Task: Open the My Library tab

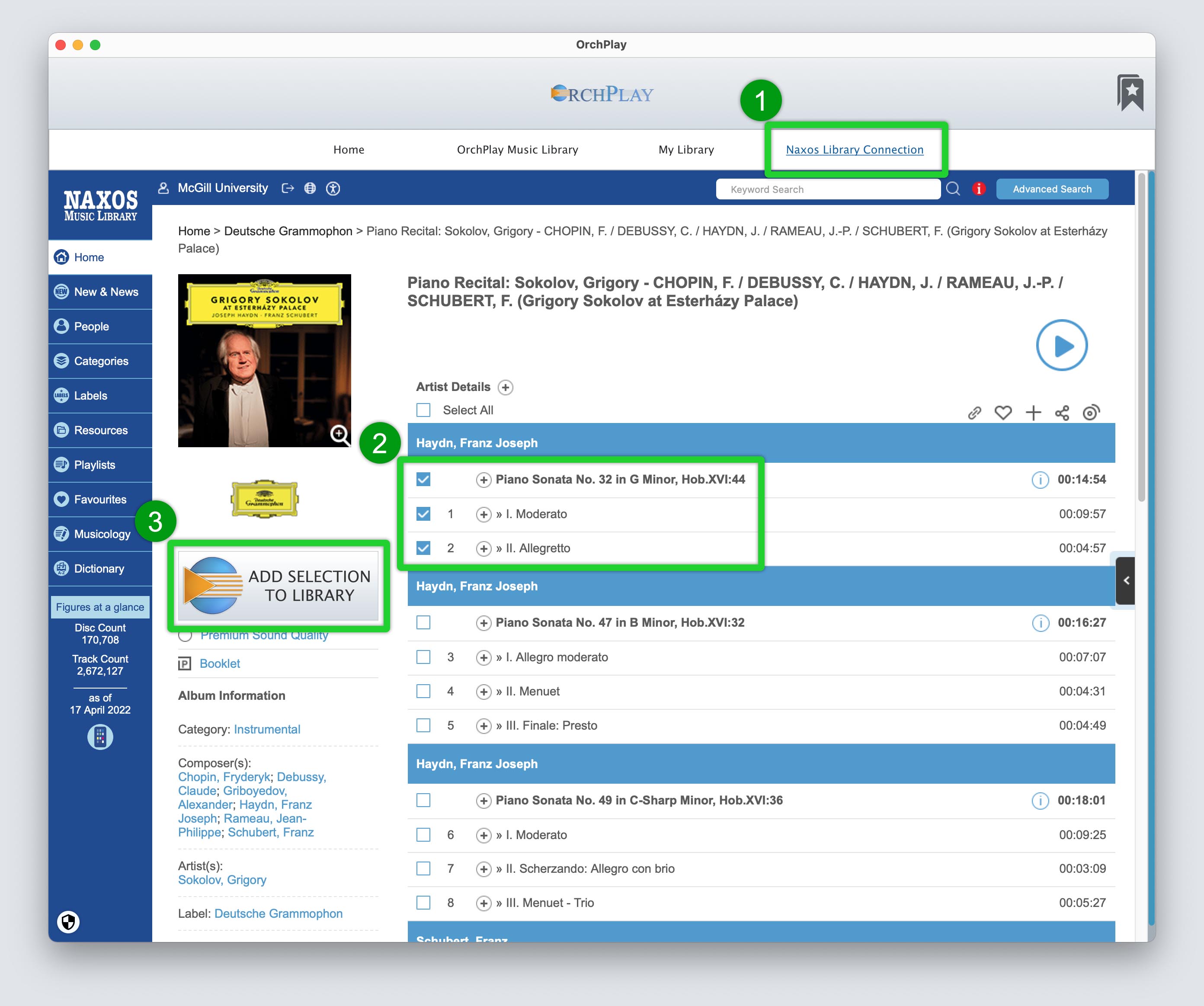Action: tap(686, 150)
